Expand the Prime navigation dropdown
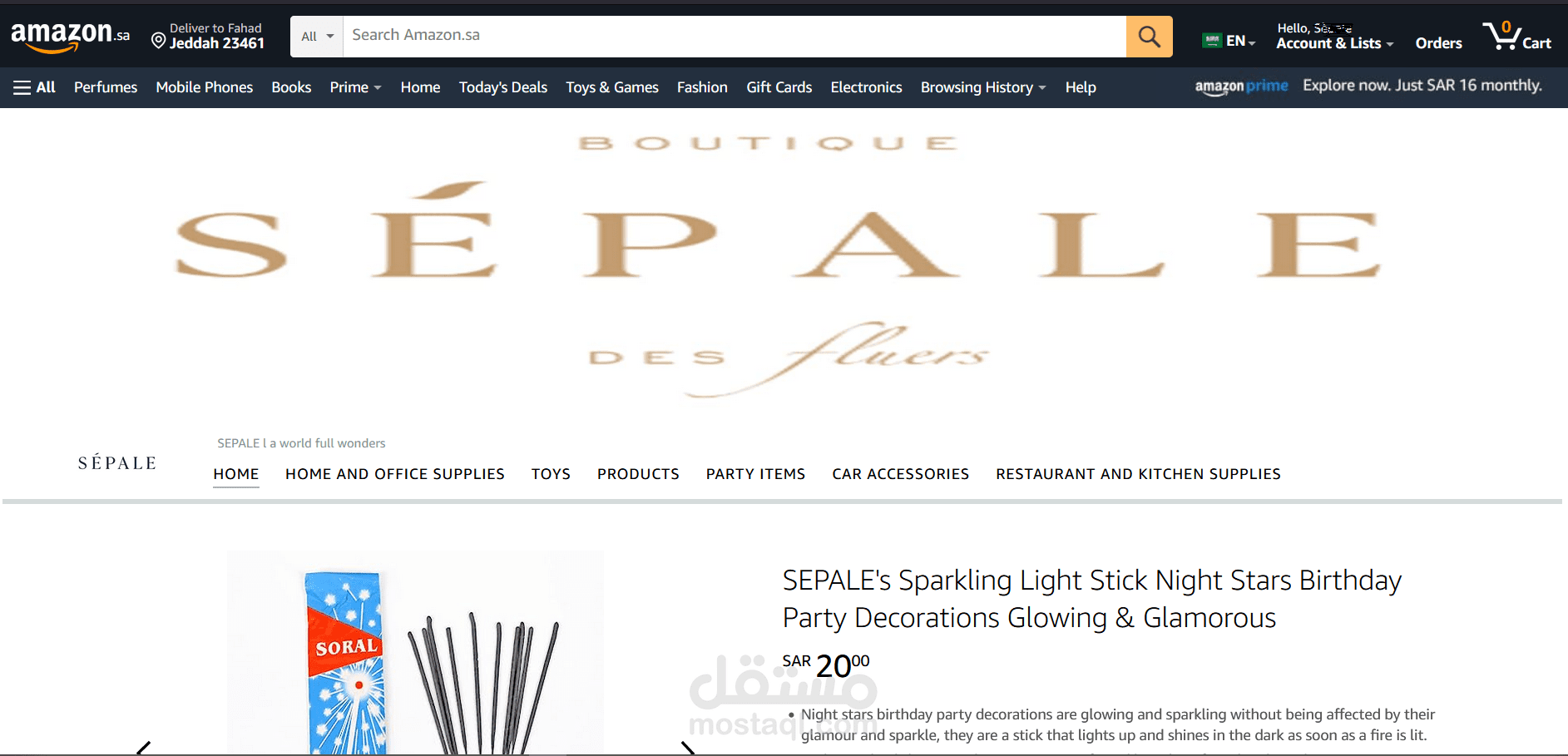 point(355,87)
